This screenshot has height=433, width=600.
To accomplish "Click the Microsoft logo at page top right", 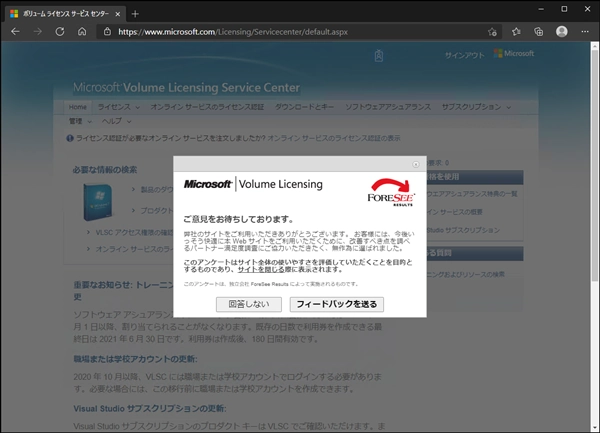I will click(514, 54).
